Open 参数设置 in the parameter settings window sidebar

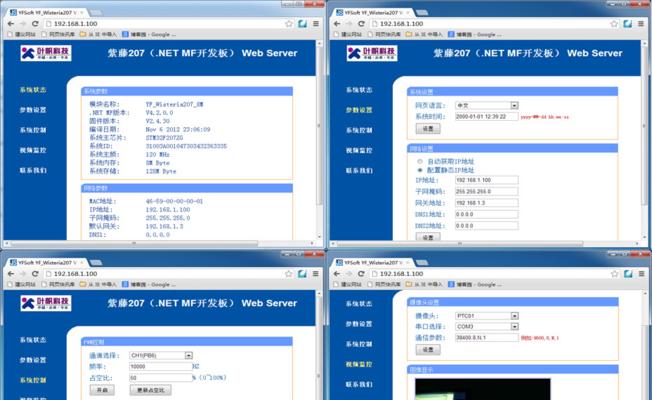click(x=359, y=110)
